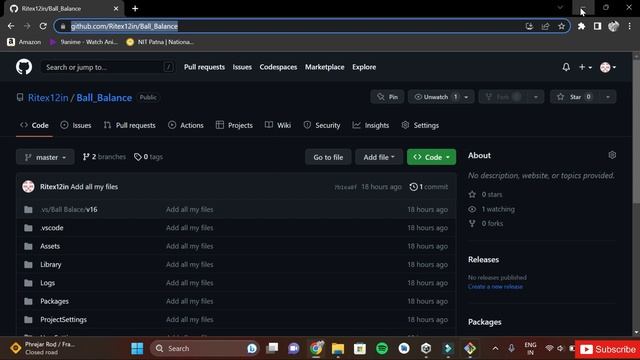Open the green Code dropdown
Viewport: 640px width, 360px height.
431,157
